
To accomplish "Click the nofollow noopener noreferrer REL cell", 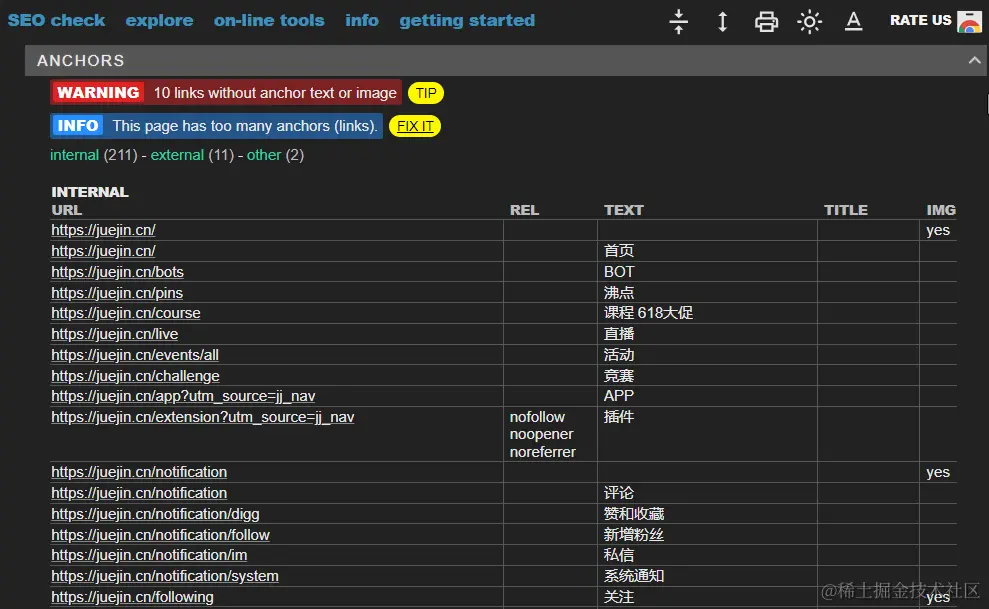I will point(542,434).
